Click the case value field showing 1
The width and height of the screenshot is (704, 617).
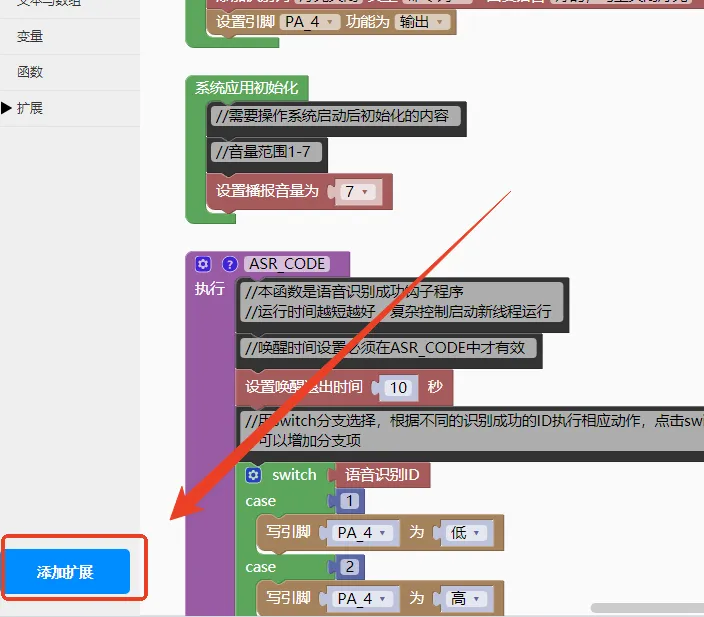(x=349, y=501)
